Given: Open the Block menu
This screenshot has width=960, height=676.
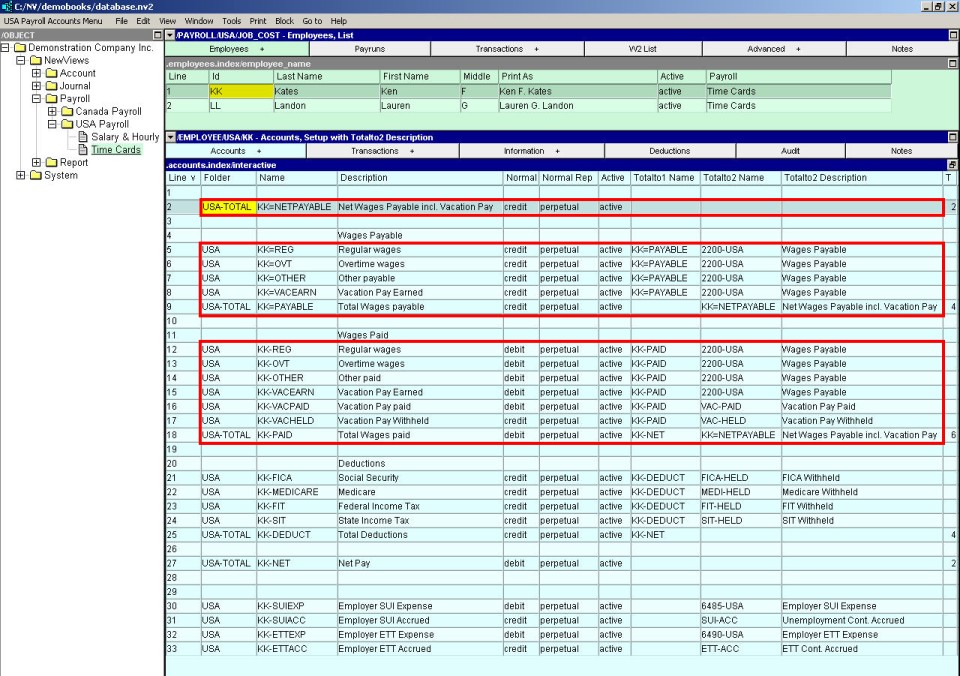Looking at the screenshot, I should coord(284,21).
